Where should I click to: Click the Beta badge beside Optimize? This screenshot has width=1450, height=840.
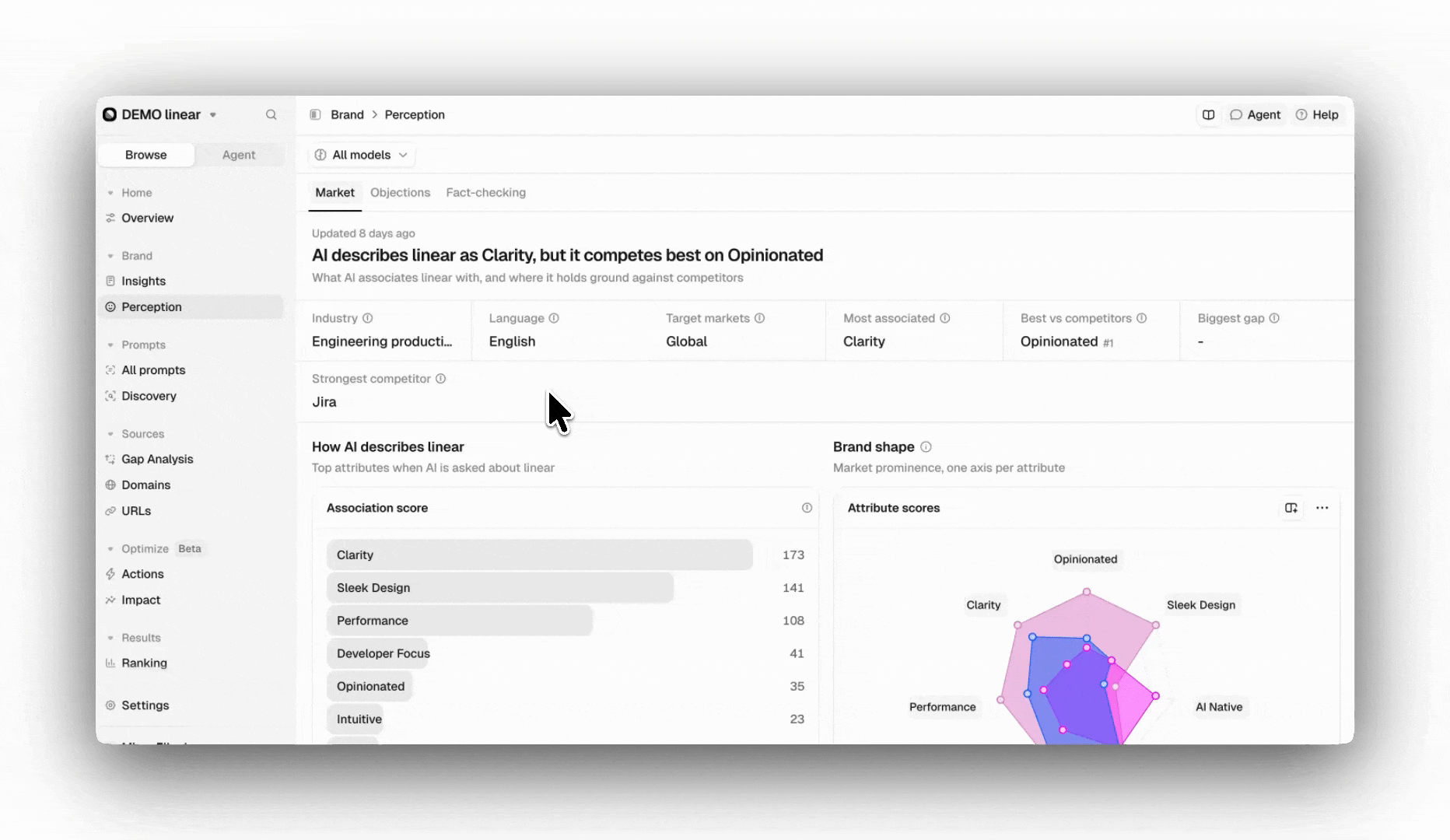click(189, 549)
